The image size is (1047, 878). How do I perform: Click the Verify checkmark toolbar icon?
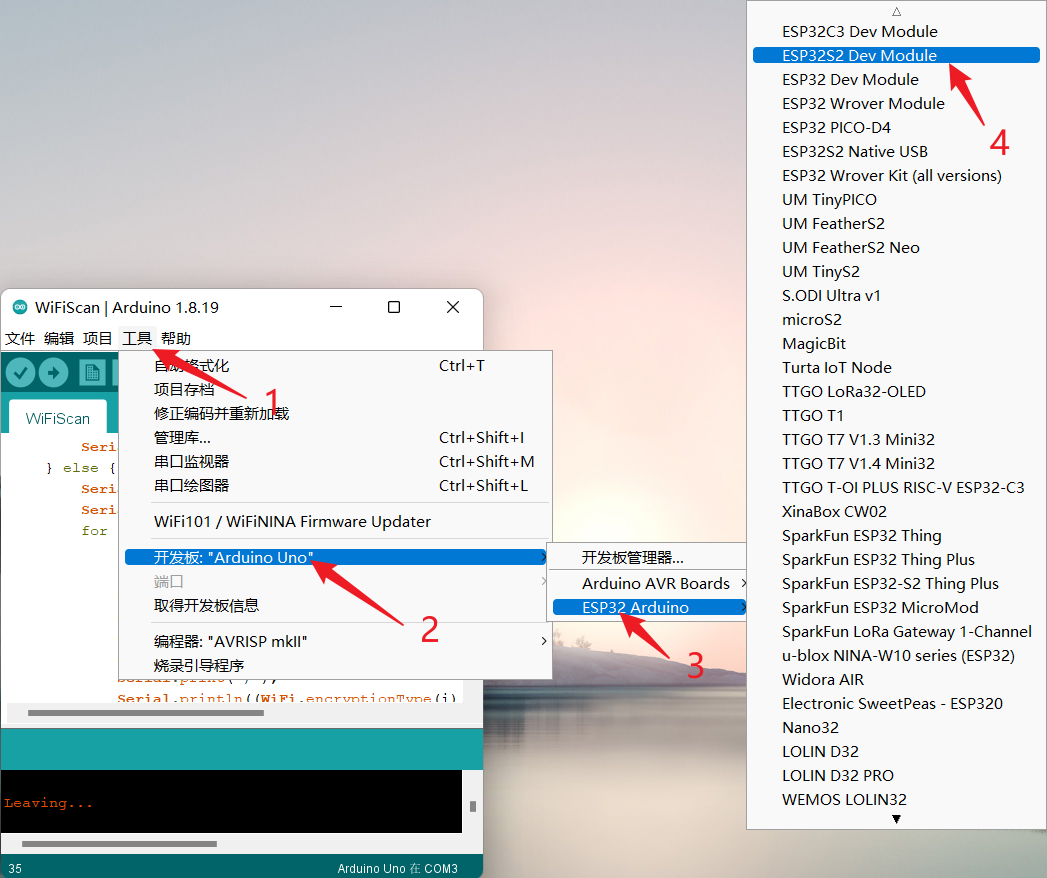coord(21,373)
